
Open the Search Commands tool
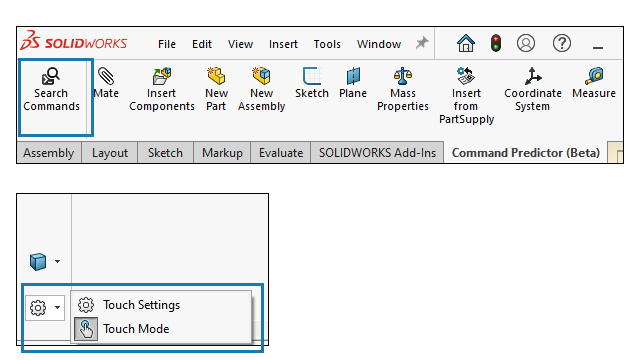pyautogui.click(x=51, y=90)
